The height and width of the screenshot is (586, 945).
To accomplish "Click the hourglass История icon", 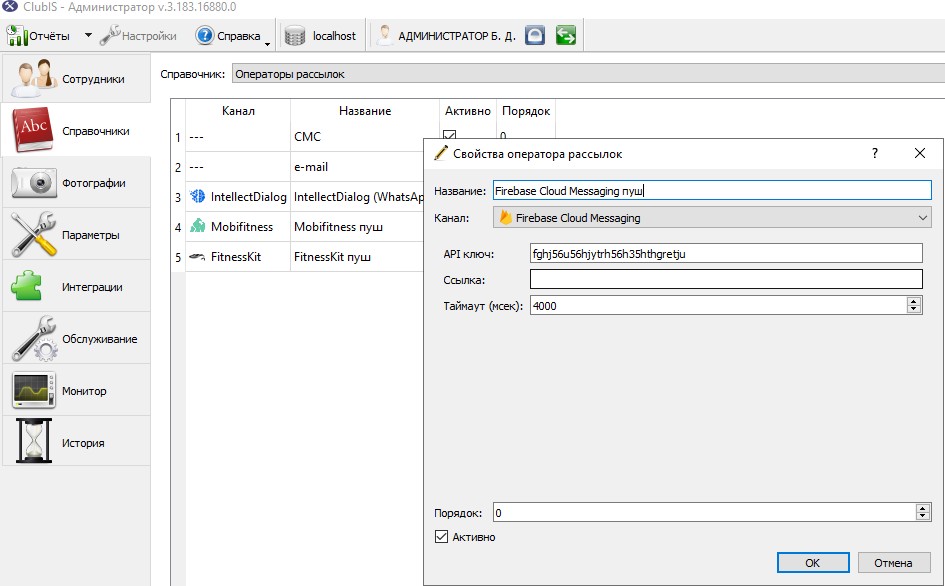I will click(34, 441).
